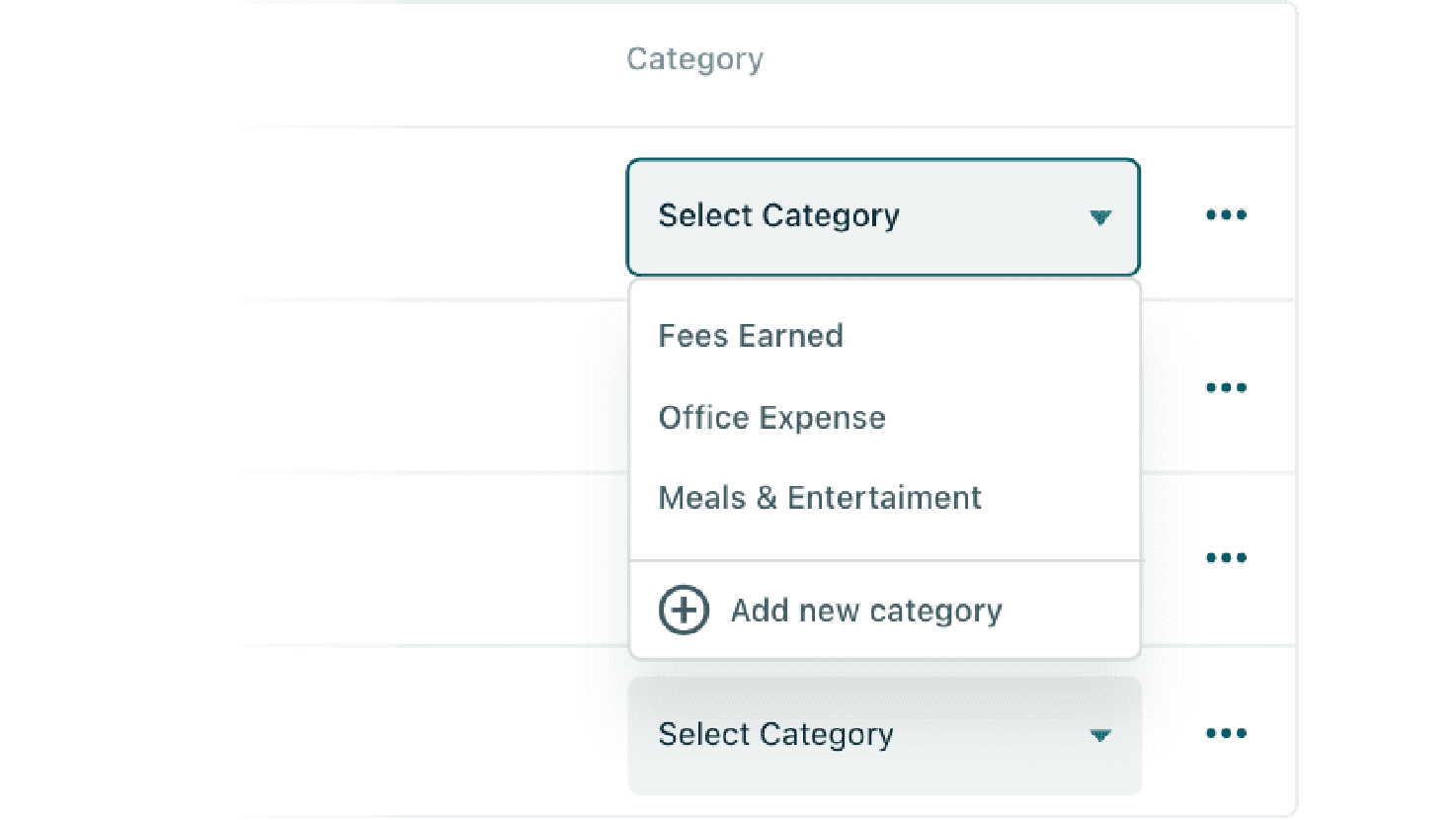Open more options menu for first row

coord(1226,214)
